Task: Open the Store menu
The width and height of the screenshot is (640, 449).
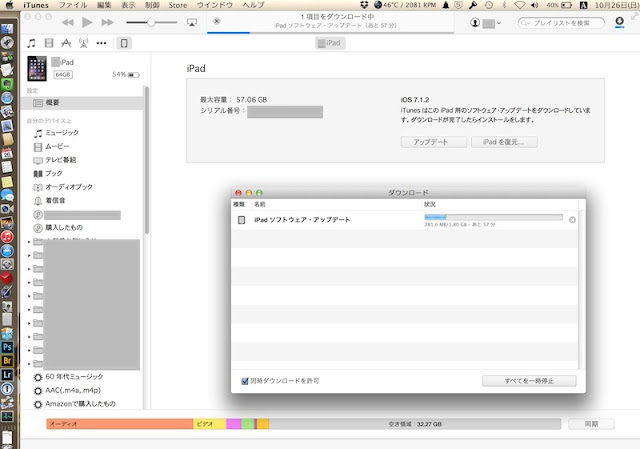Action: click(x=178, y=5)
